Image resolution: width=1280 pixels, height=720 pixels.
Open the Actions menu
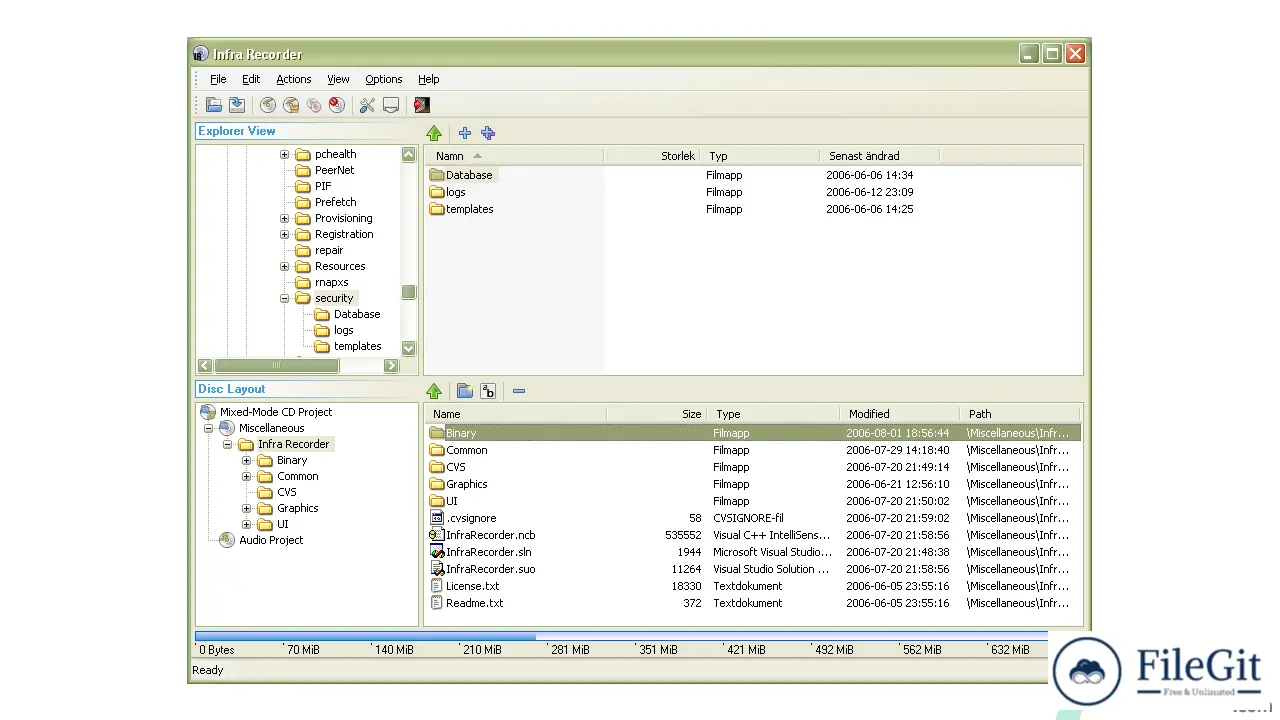coord(294,79)
